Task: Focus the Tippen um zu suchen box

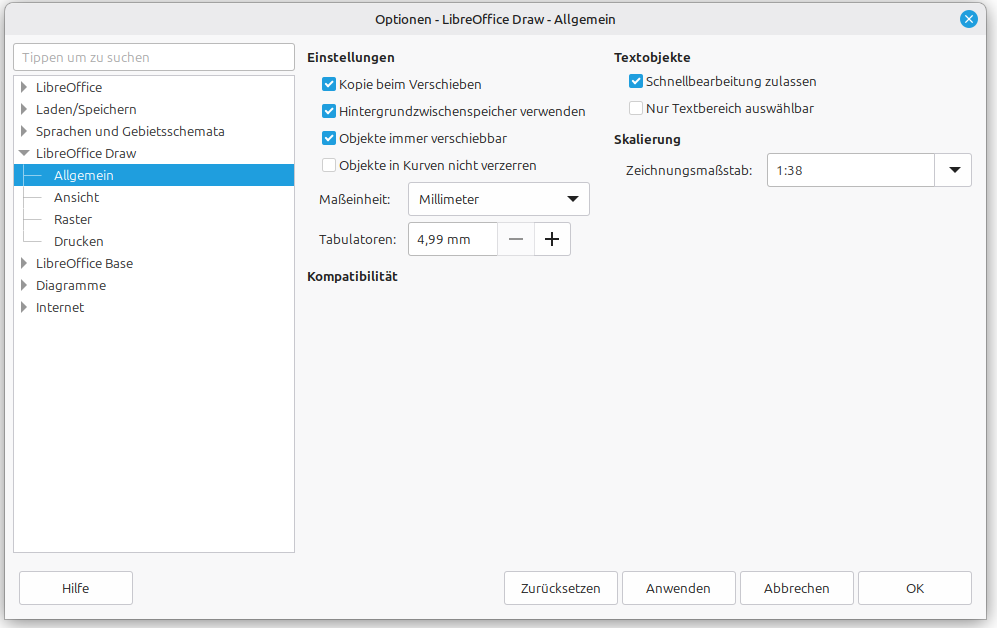Action: (154, 57)
